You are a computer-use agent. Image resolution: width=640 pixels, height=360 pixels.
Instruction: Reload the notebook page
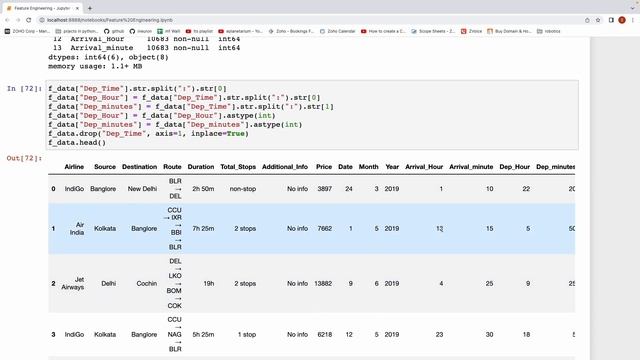29,20
